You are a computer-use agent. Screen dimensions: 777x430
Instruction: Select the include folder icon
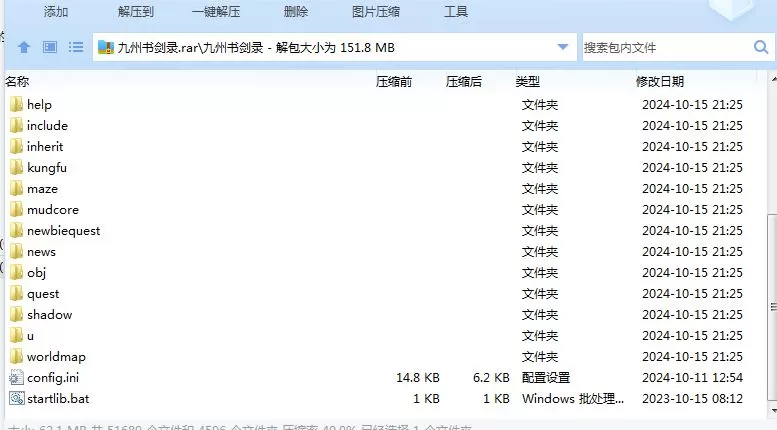pyautogui.click(x=16, y=125)
